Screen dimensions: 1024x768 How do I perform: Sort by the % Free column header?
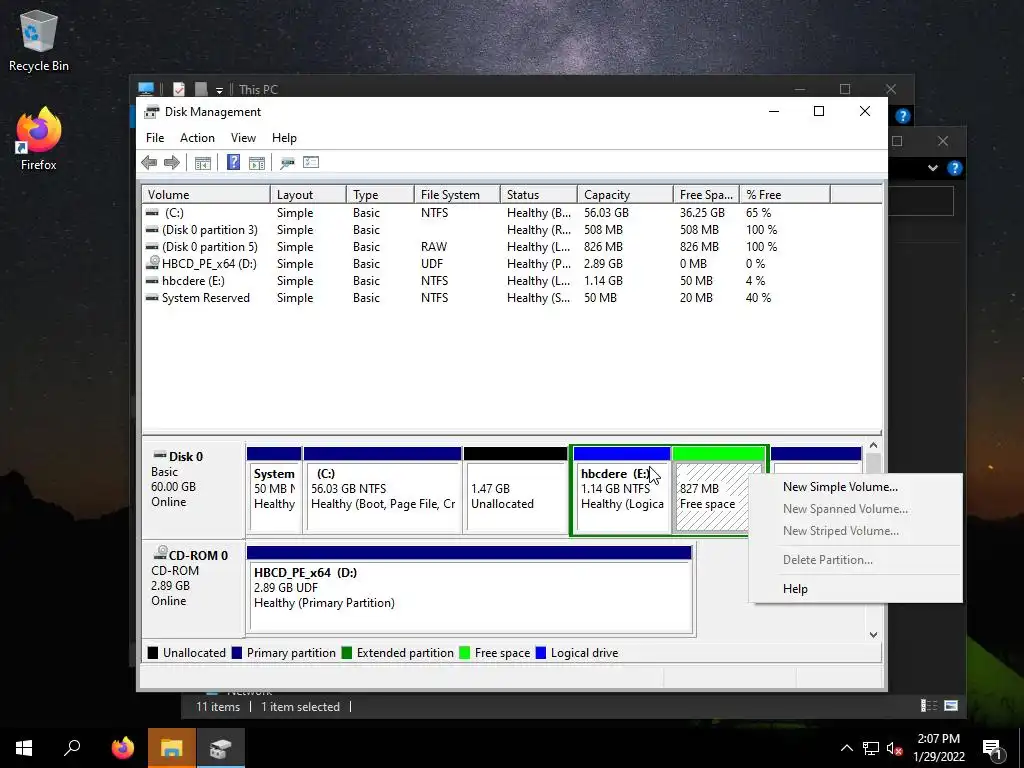785,195
